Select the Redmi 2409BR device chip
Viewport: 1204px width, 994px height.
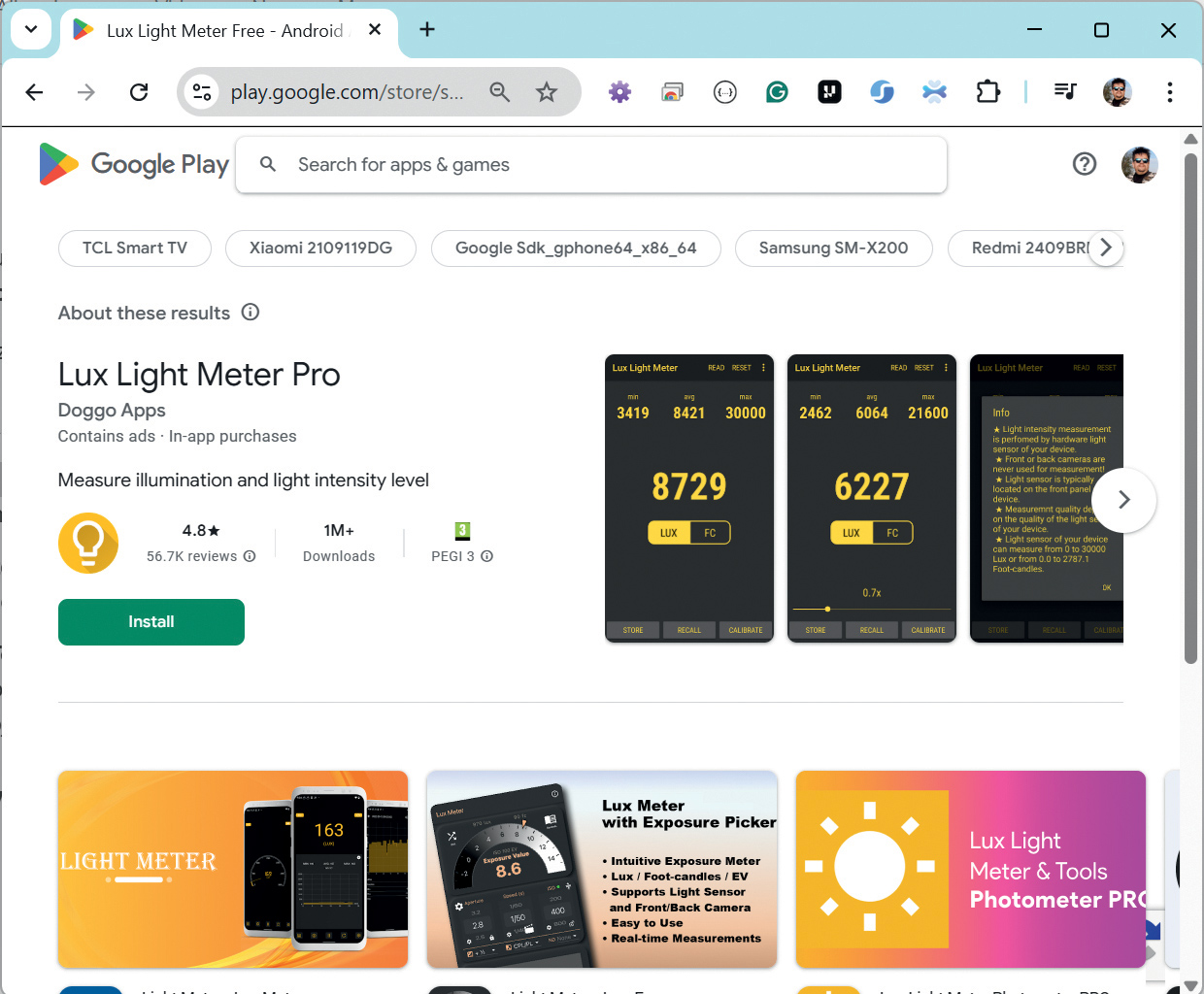tap(1031, 248)
